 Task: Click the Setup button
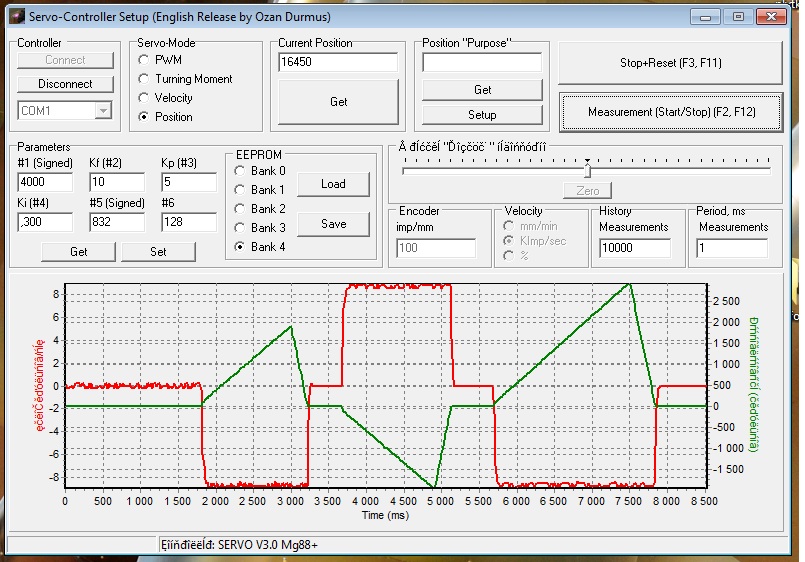click(x=482, y=115)
